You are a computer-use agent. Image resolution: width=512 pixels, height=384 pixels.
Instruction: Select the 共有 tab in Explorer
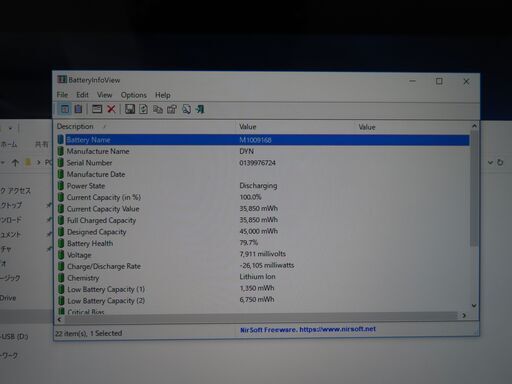tap(42, 144)
